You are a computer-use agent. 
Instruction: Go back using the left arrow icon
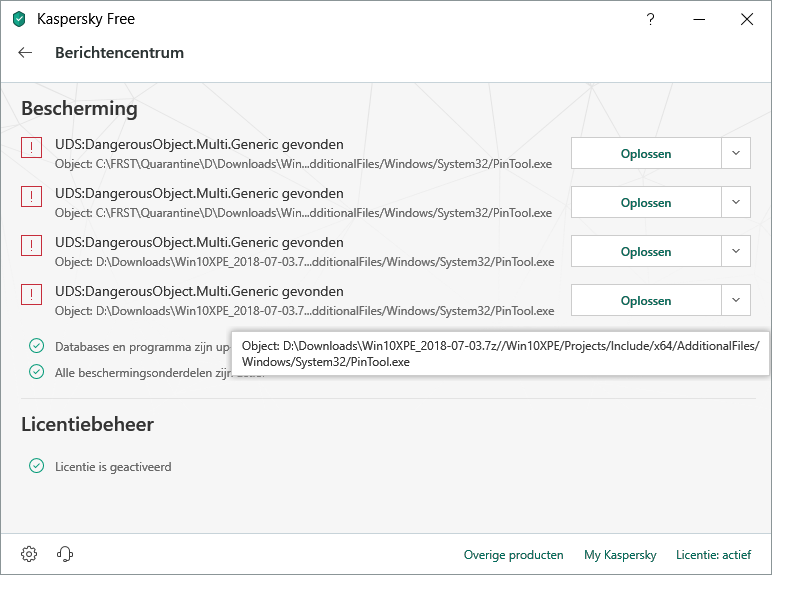tap(25, 53)
